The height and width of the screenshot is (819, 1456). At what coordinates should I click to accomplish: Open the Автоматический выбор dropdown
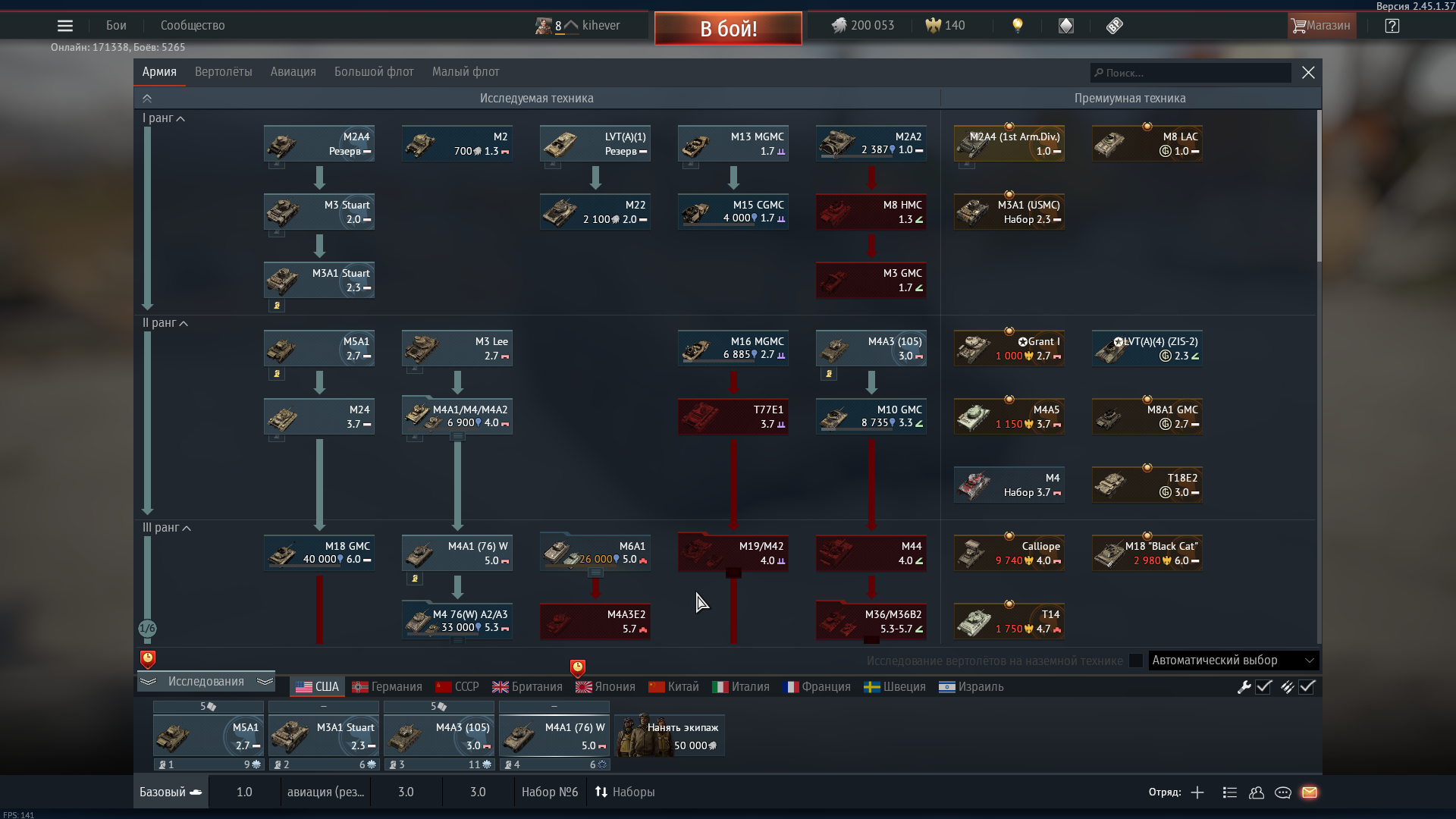click(x=1233, y=661)
